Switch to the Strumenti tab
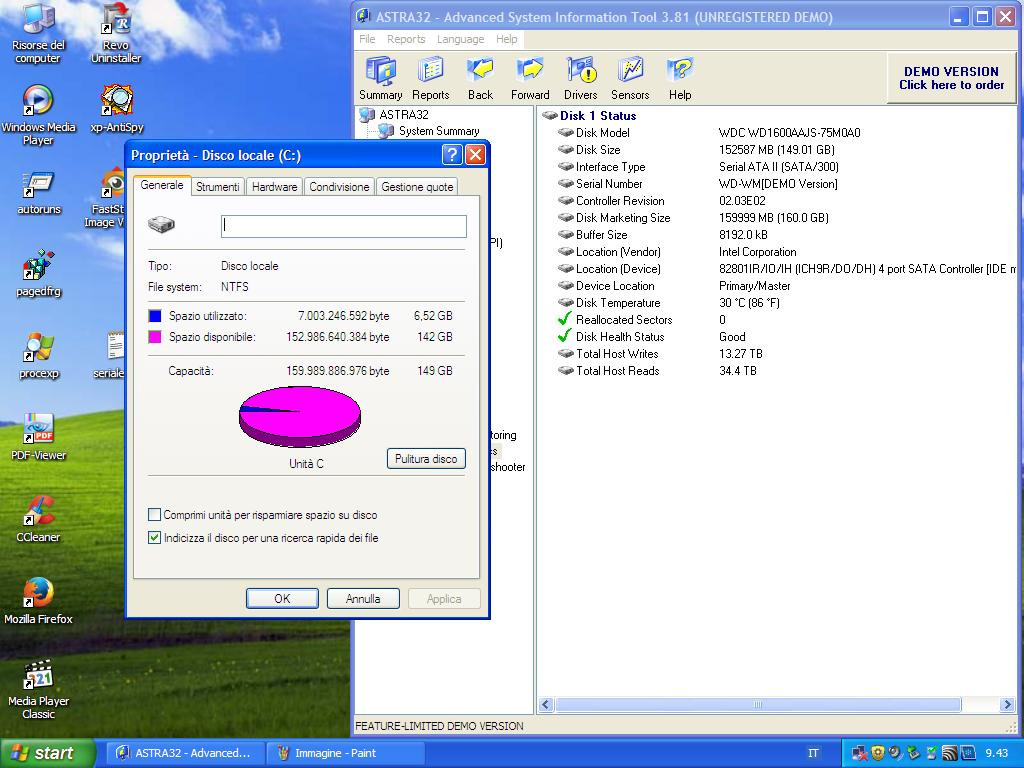 217,187
